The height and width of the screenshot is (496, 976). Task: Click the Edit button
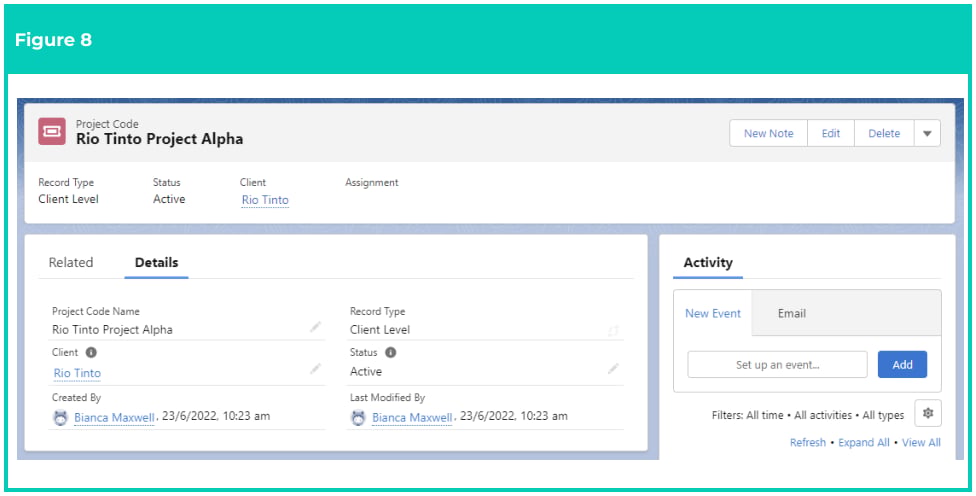pyautogui.click(x=831, y=133)
